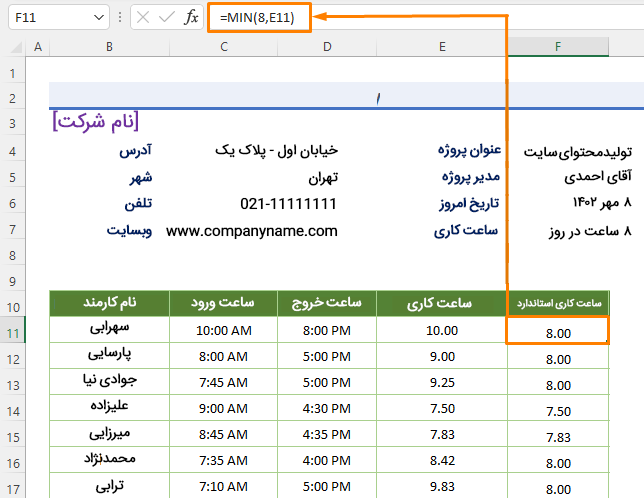The height and width of the screenshot is (498, 644).
Task: Select column F header
Action: coord(557,47)
